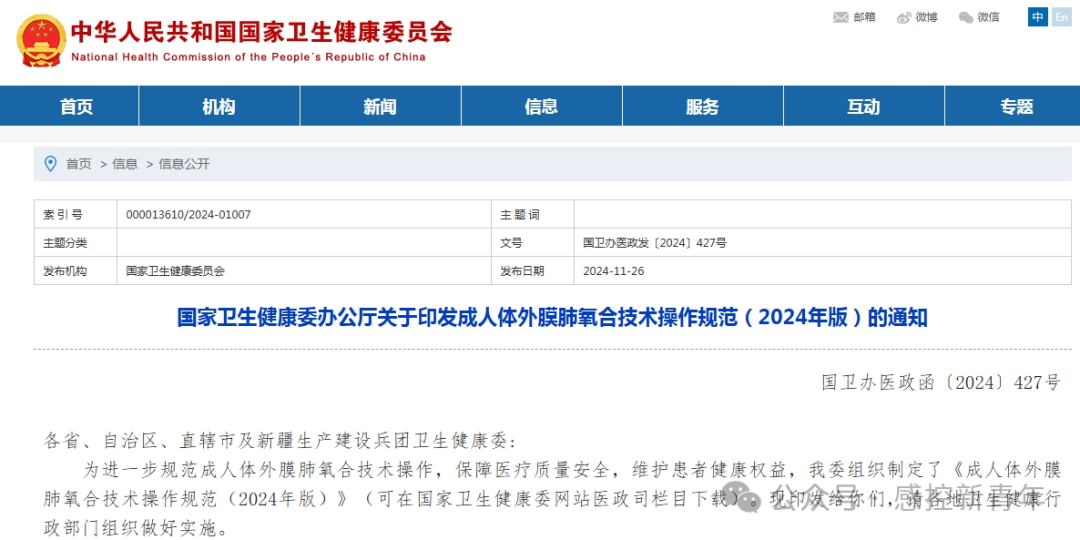
Task: Click the national emblem logo
Action: (x=40, y=41)
